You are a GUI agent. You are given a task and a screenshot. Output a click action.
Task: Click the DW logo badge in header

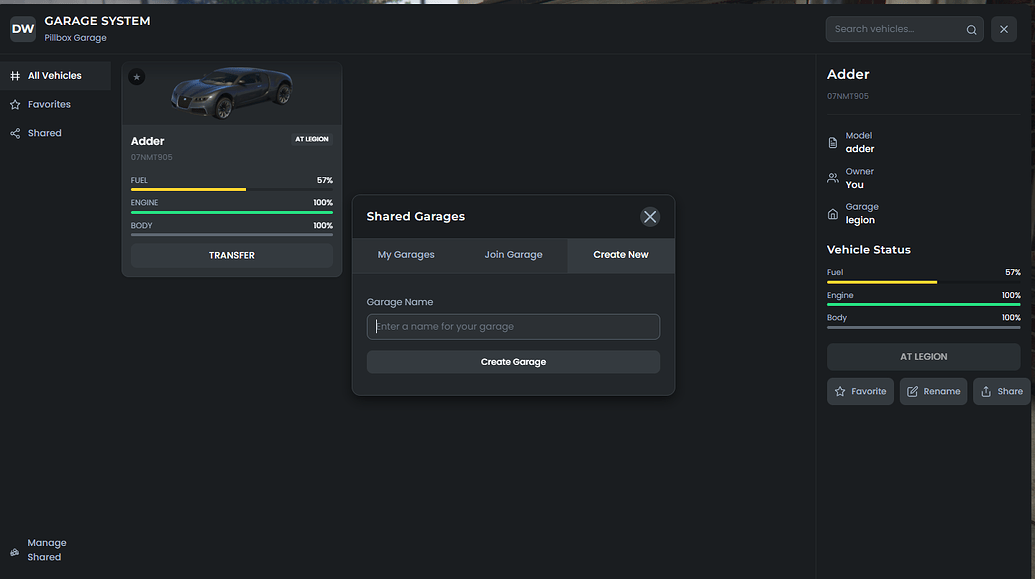22,28
